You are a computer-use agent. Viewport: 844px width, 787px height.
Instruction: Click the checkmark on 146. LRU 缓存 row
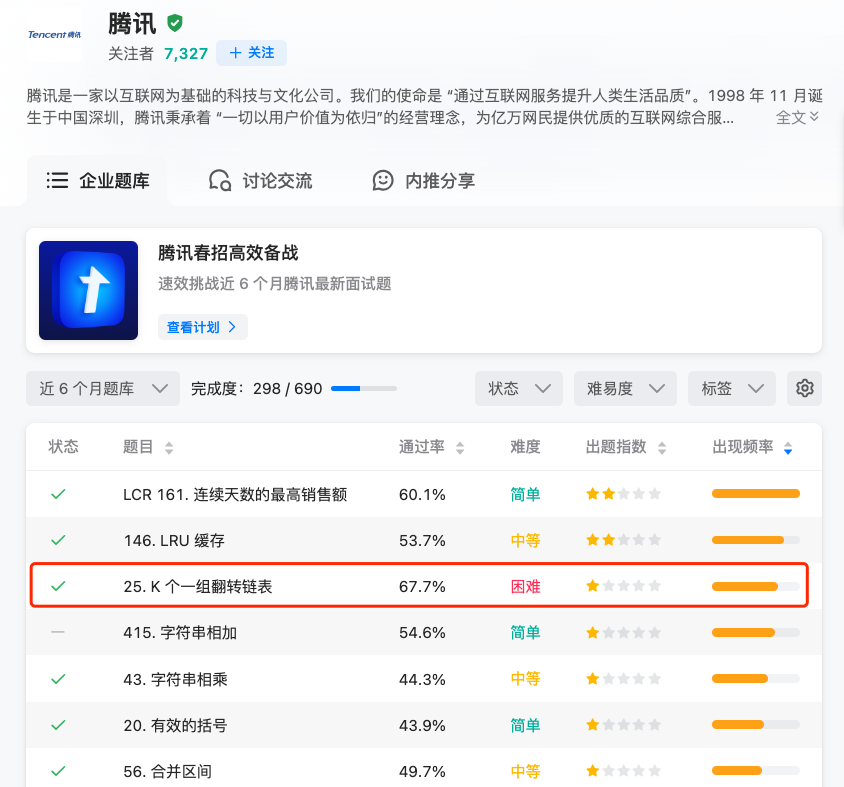coord(58,540)
